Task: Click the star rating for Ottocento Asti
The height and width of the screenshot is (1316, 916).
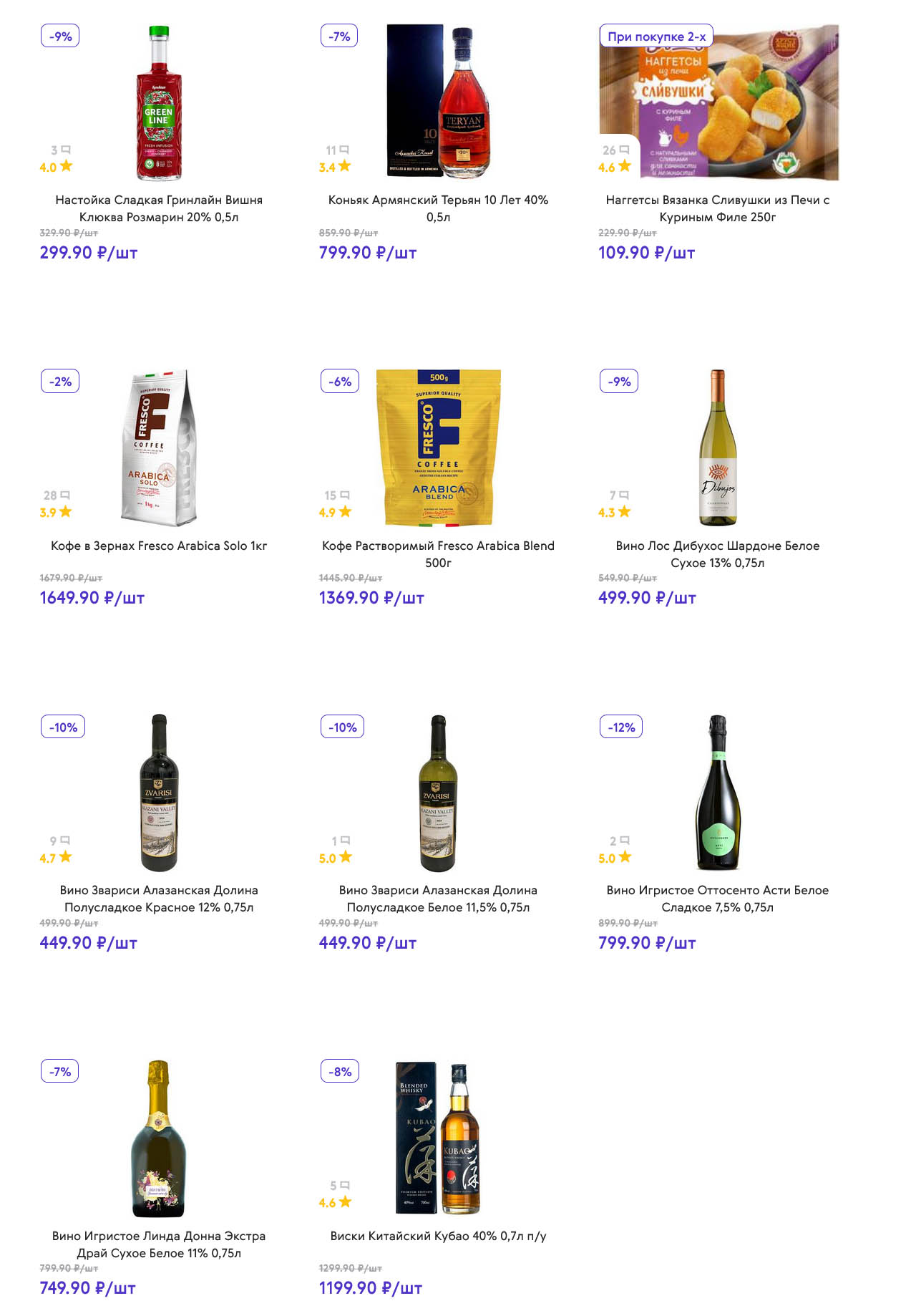Action: (625, 857)
